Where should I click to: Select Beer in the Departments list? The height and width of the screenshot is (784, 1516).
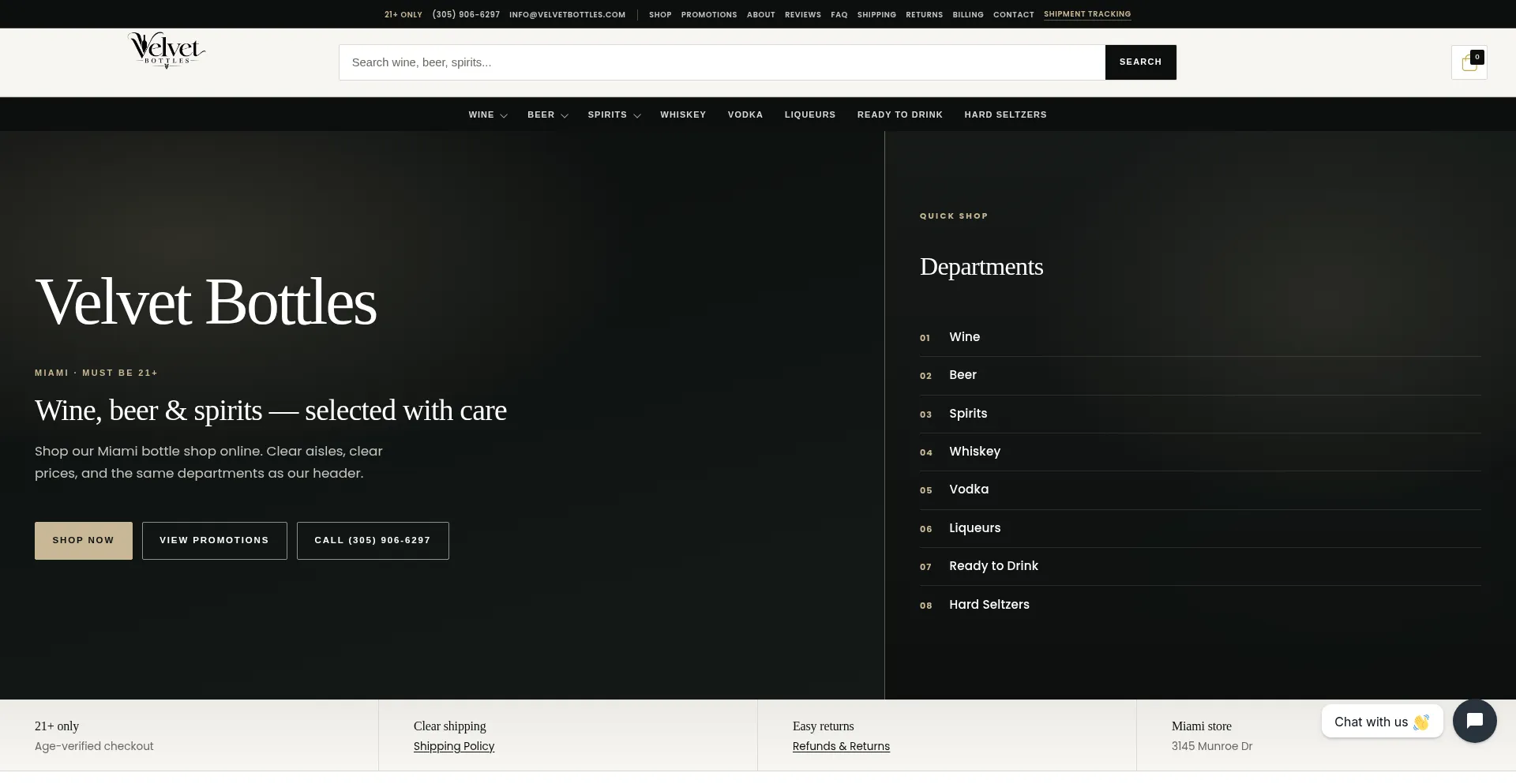point(1200,375)
